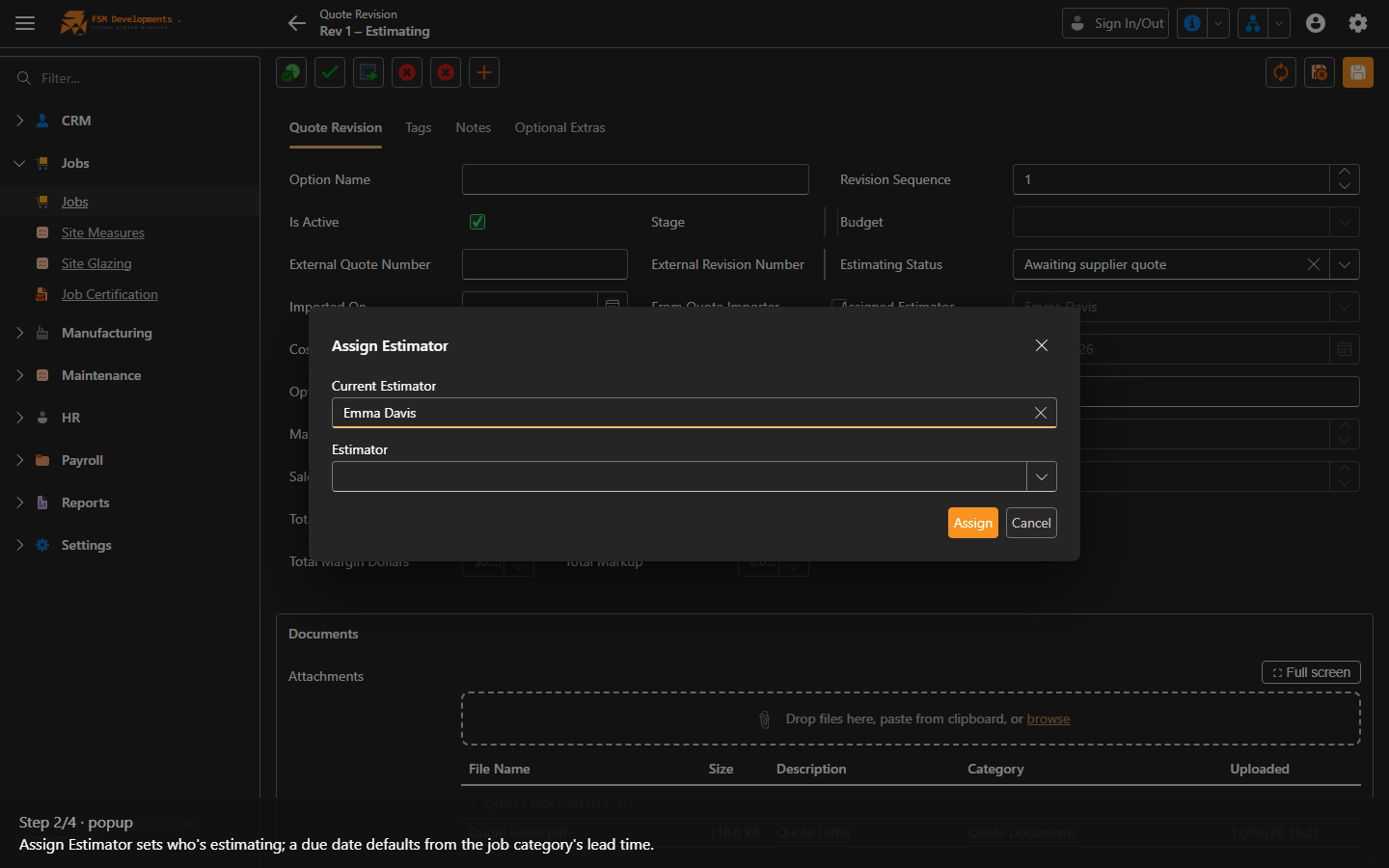The height and width of the screenshot is (868, 1389).
Task: Open the Estimator dropdown arrow
Action: [1042, 476]
